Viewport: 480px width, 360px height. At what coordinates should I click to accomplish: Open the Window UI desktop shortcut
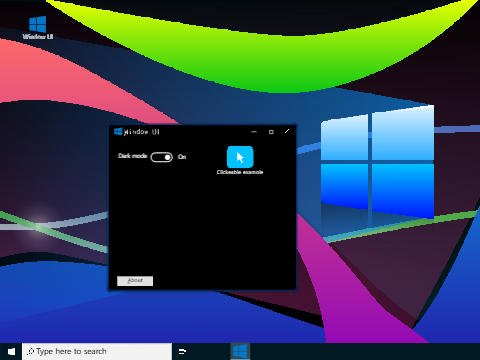37,28
